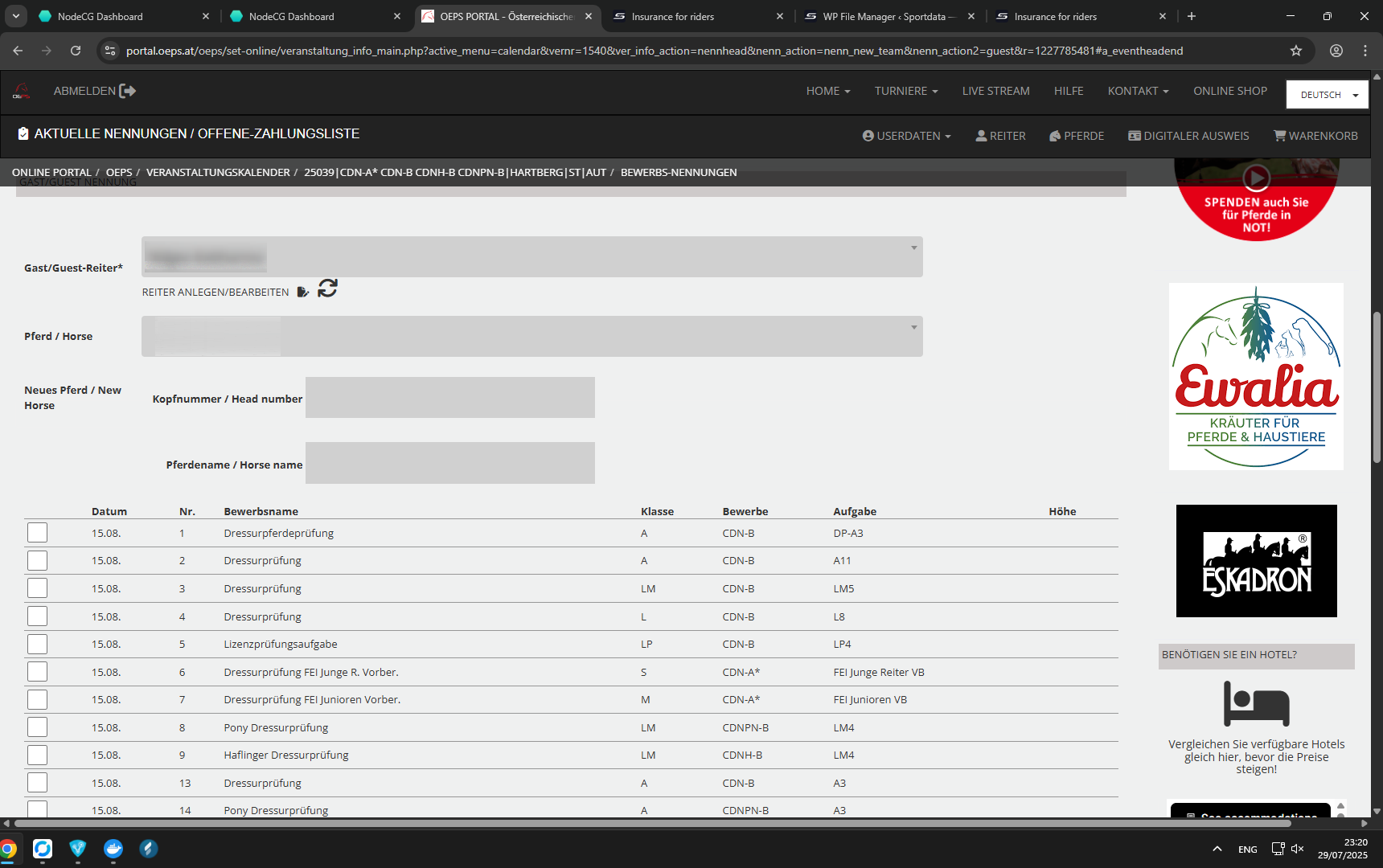Image resolution: width=1383 pixels, height=868 pixels.
Task: Click the Pferdename / Horse name field
Action: point(450,463)
